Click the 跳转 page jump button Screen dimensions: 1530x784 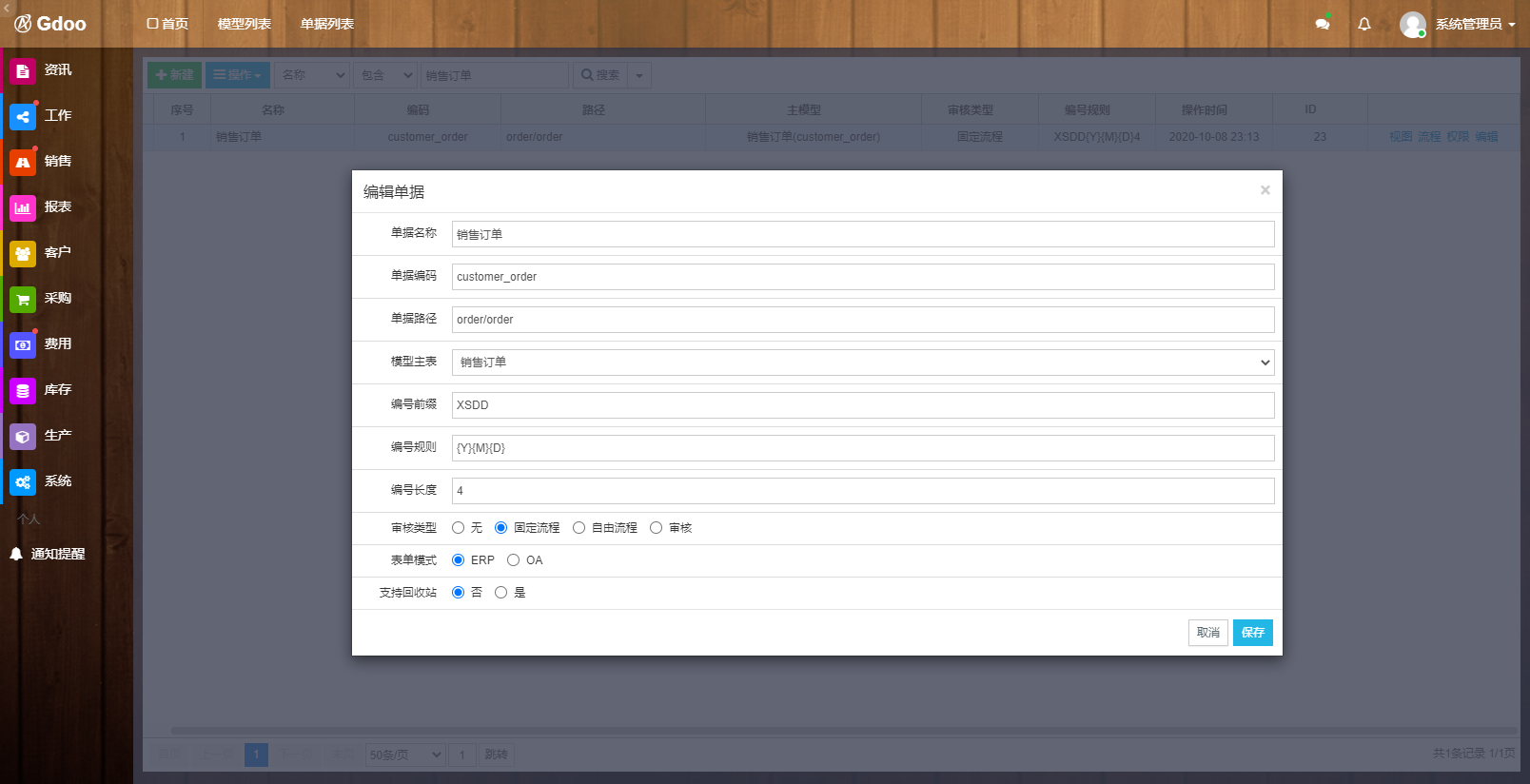497,755
